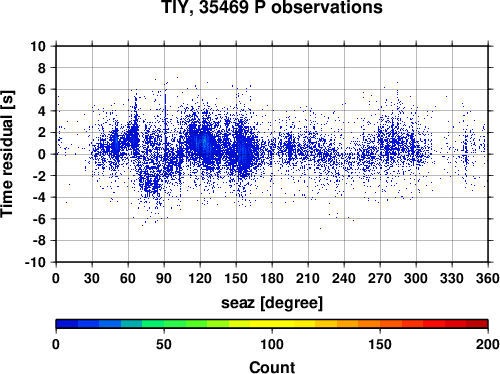
Task: Click the y-axis tick label '4'
Action: [42, 111]
